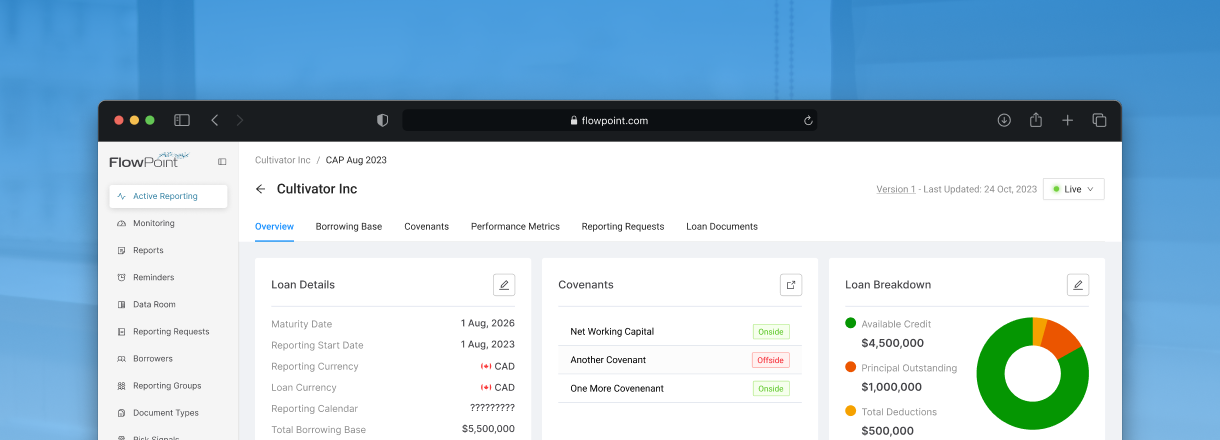Click Onside badge for Net Working Capital
This screenshot has height=440, width=1220.
coord(771,331)
